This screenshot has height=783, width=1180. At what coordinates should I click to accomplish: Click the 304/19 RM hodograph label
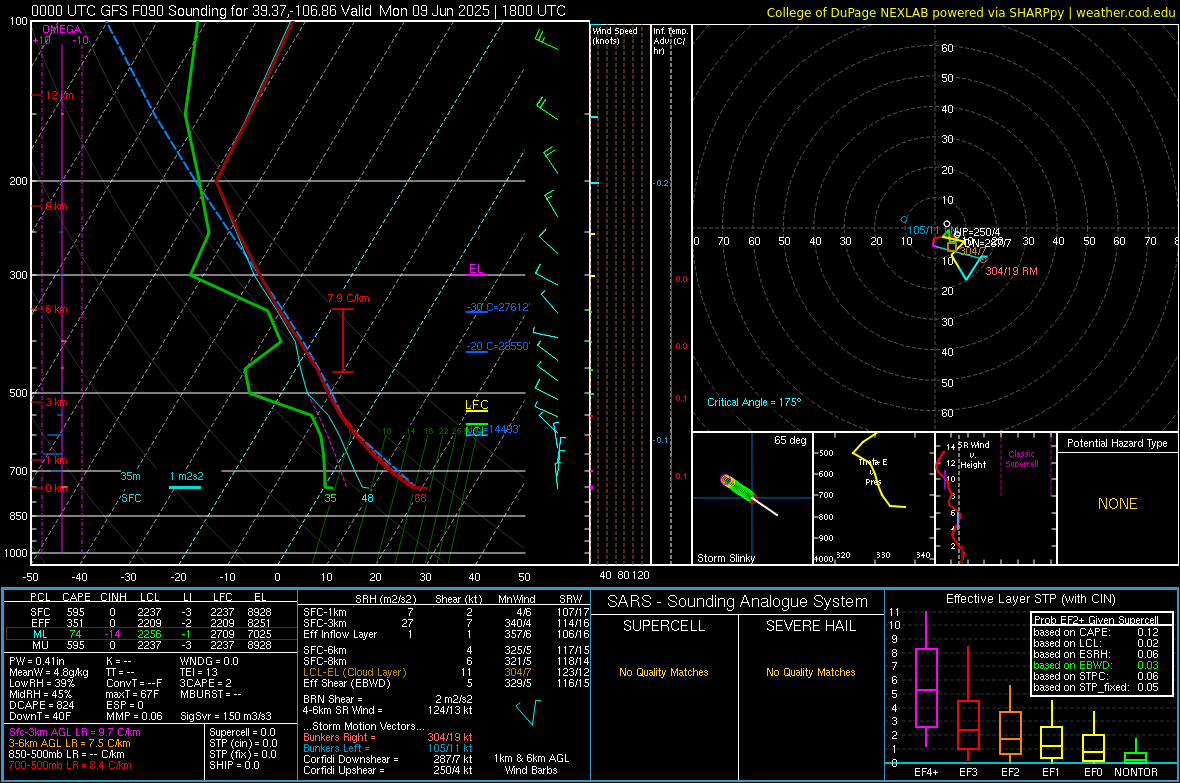(x=1011, y=271)
